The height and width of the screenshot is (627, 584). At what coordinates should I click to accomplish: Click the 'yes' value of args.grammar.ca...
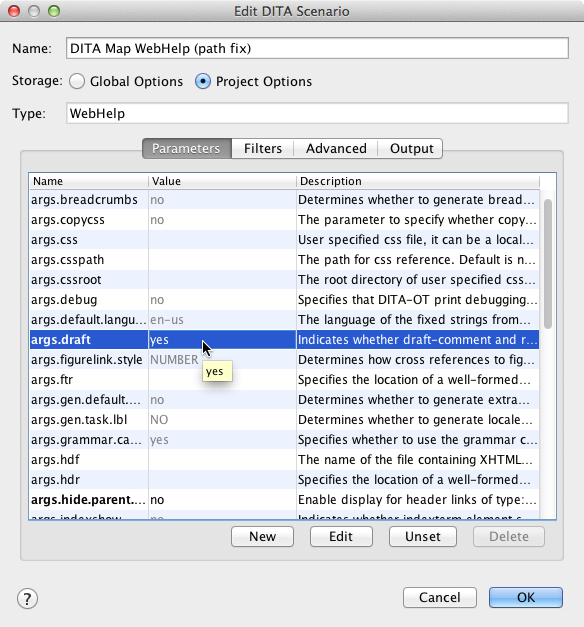point(159,440)
